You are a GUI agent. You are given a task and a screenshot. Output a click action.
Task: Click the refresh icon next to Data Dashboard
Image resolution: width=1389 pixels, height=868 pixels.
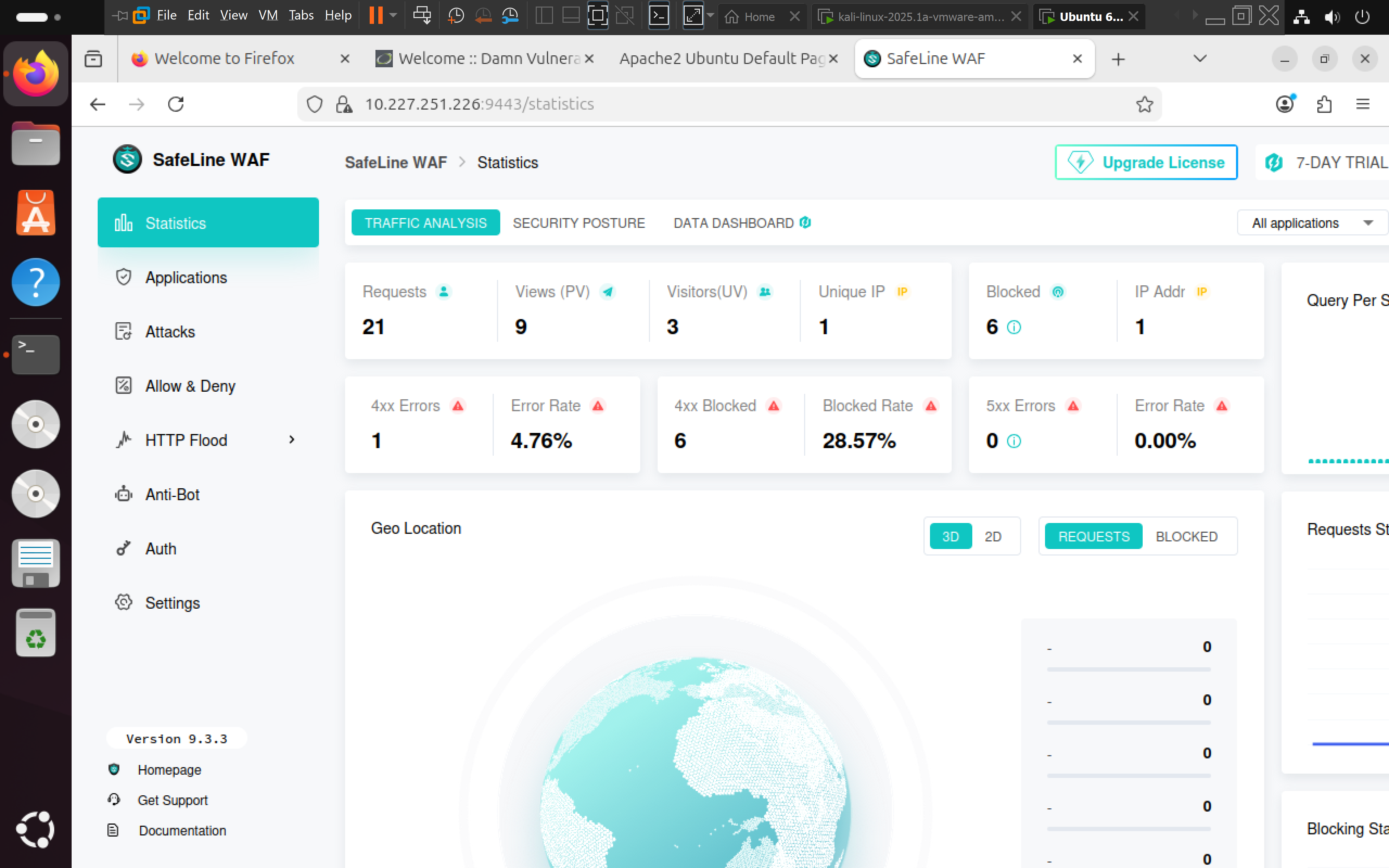click(806, 223)
